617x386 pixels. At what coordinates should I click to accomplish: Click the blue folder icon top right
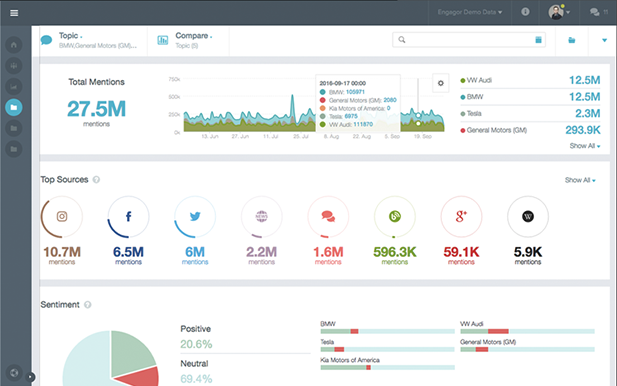tap(572, 40)
